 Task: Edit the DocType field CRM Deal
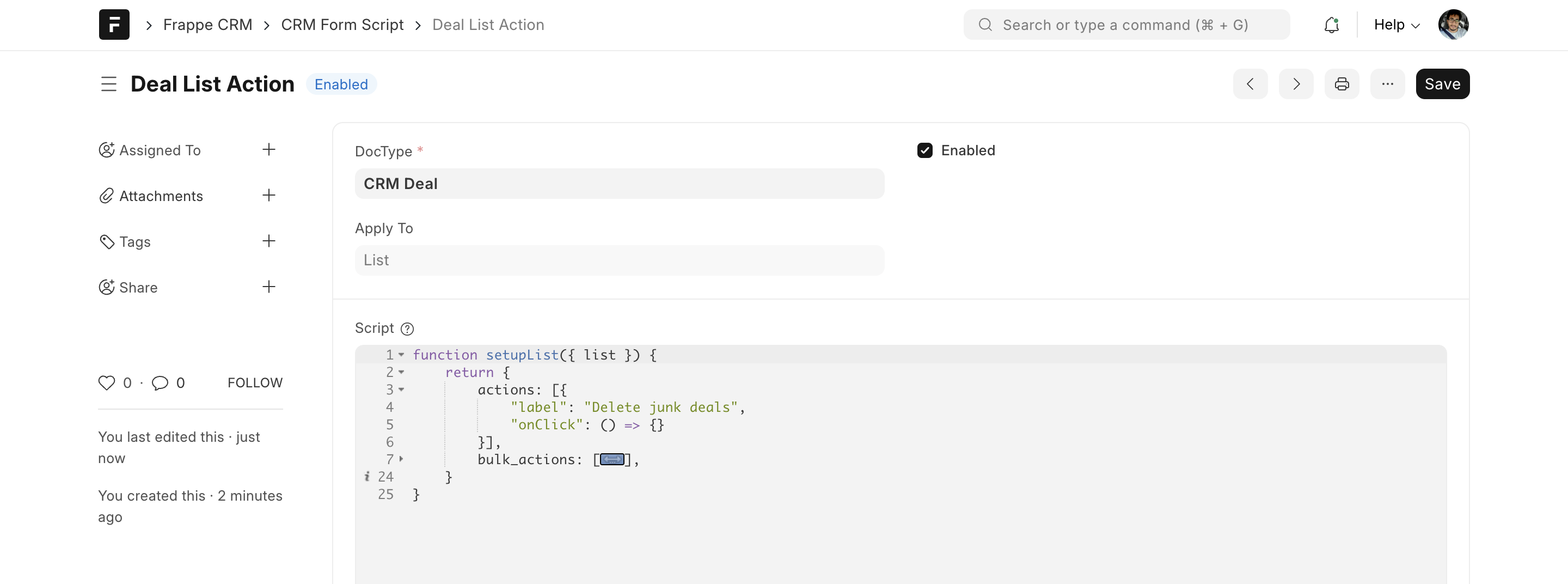coord(619,183)
